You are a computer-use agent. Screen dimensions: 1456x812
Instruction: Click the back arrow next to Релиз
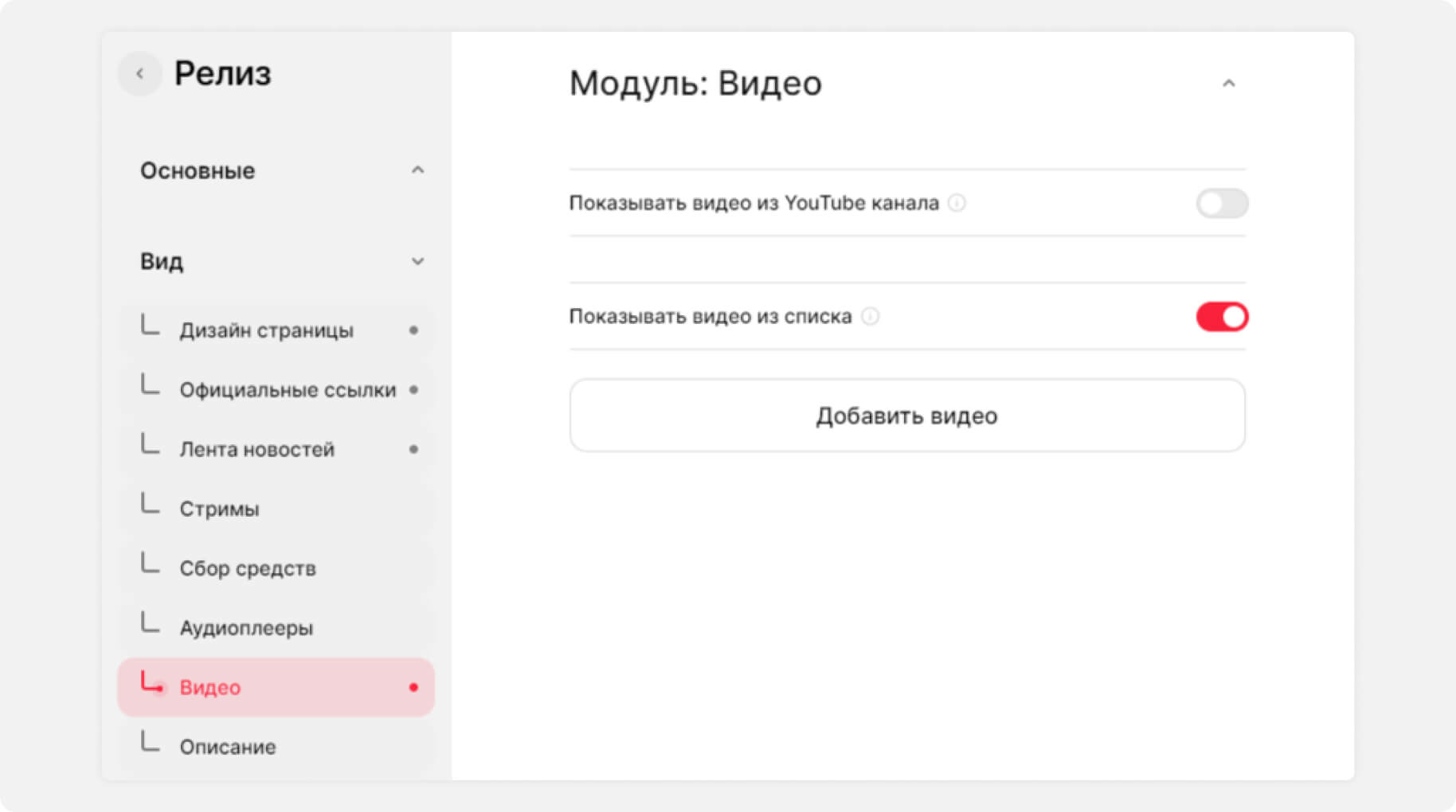click(x=140, y=74)
